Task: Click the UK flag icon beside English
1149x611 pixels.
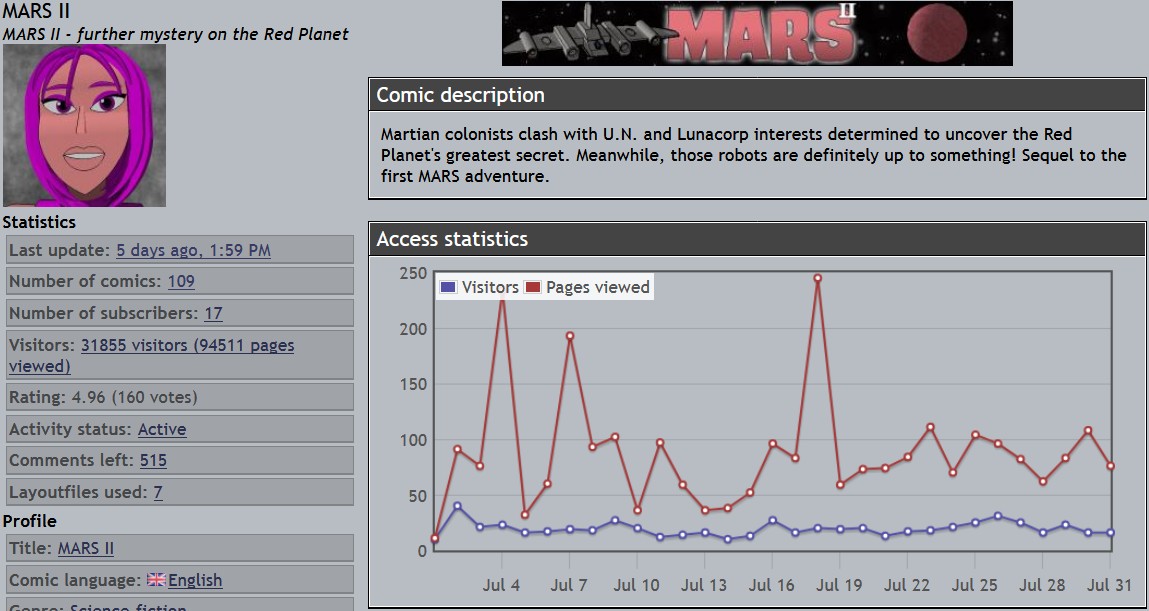Action: [156, 580]
